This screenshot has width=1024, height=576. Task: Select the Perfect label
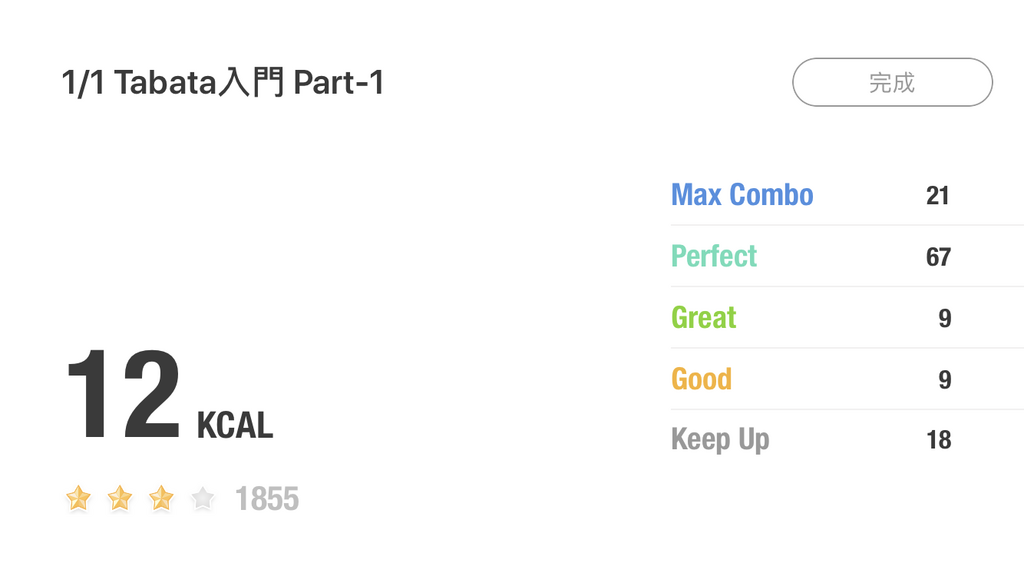(714, 256)
